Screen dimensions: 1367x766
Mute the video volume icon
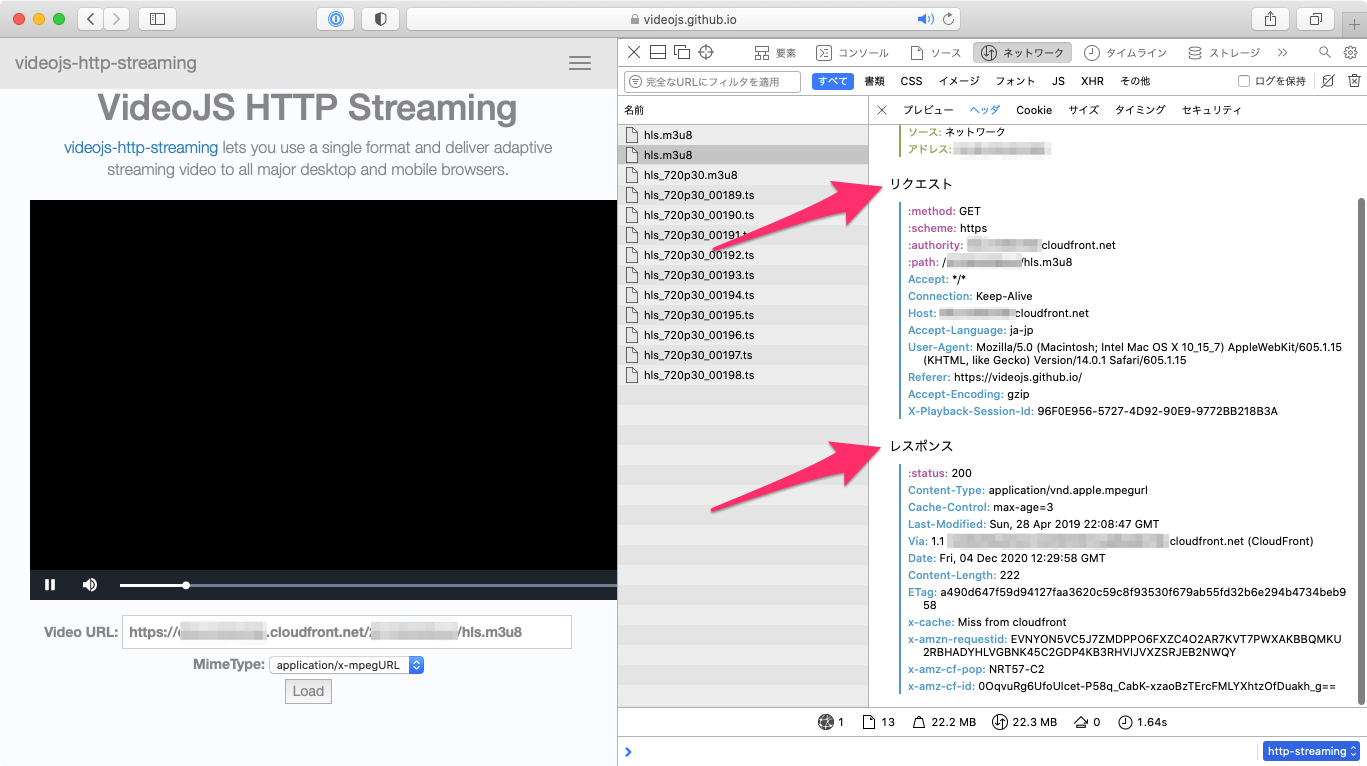point(90,585)
